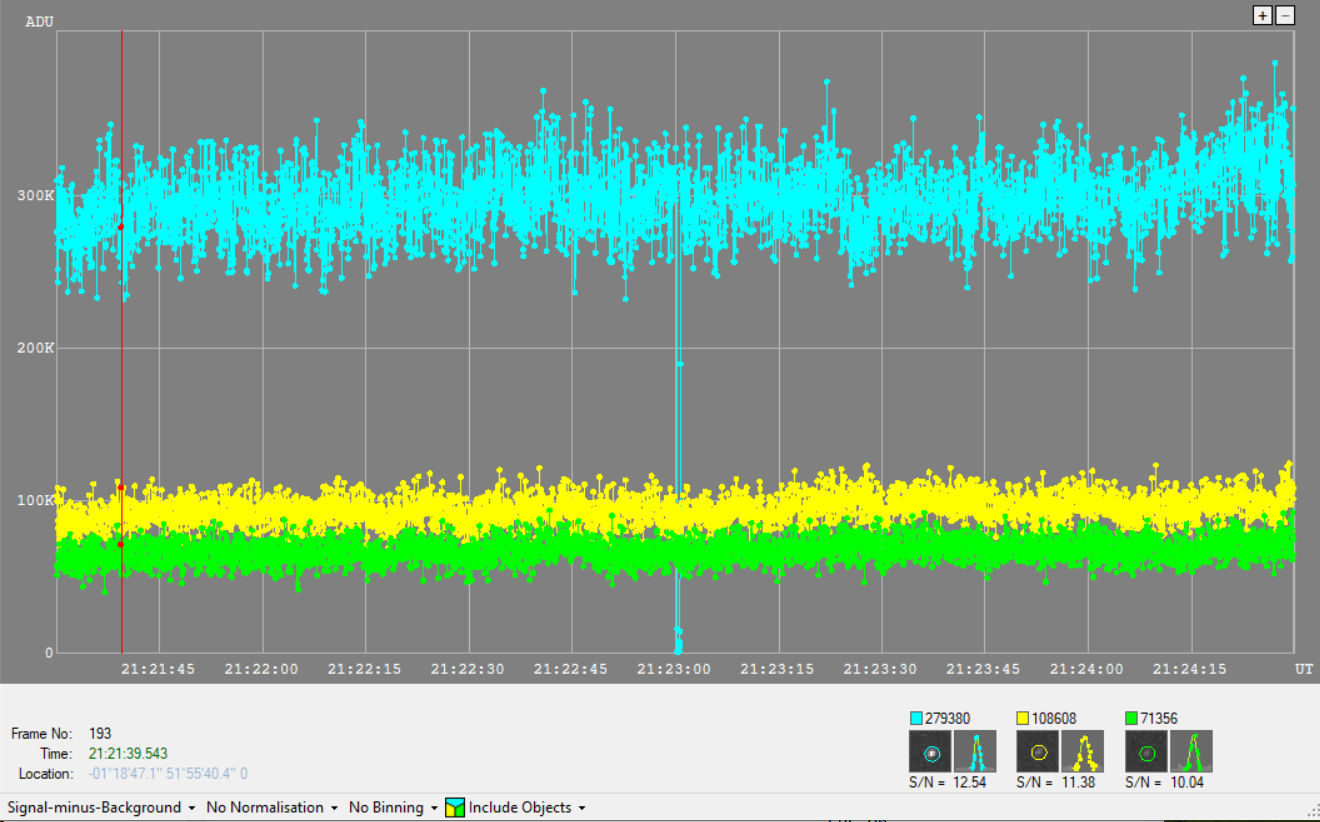The height and width of the screenshot is (822, 1320).
Task: Click the green star aperture thumbnail
Action: tap(1146, 752)
